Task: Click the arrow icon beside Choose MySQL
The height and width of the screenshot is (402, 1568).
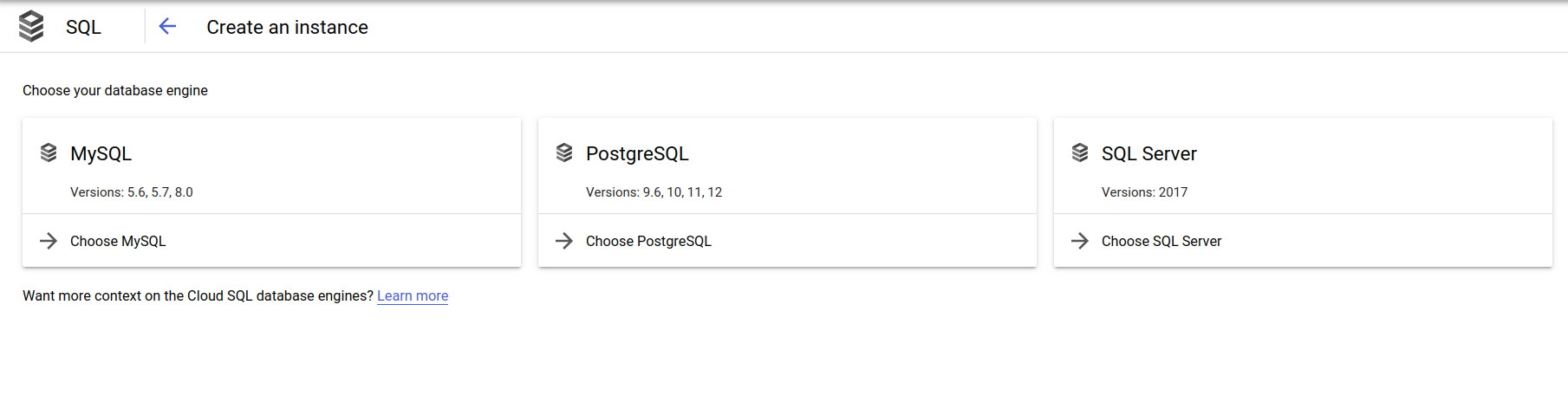Action: 49,241
